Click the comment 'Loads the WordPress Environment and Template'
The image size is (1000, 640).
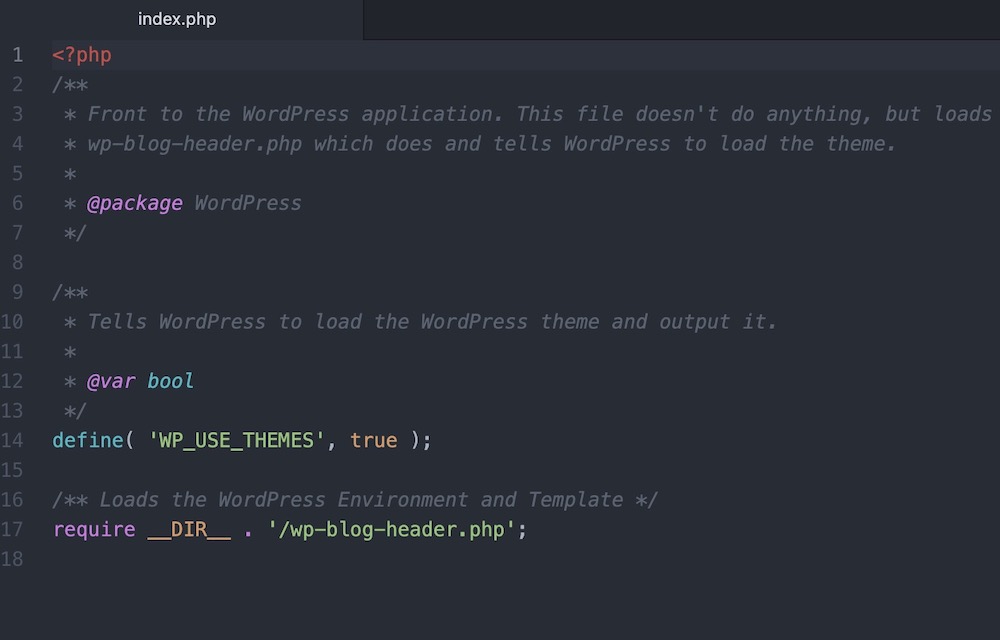(x=361, y=500)
